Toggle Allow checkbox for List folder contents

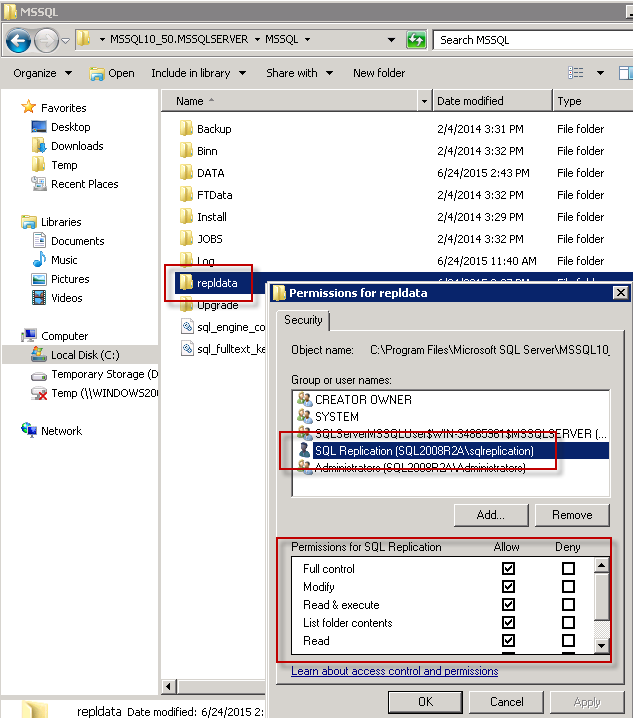point(508,623)
